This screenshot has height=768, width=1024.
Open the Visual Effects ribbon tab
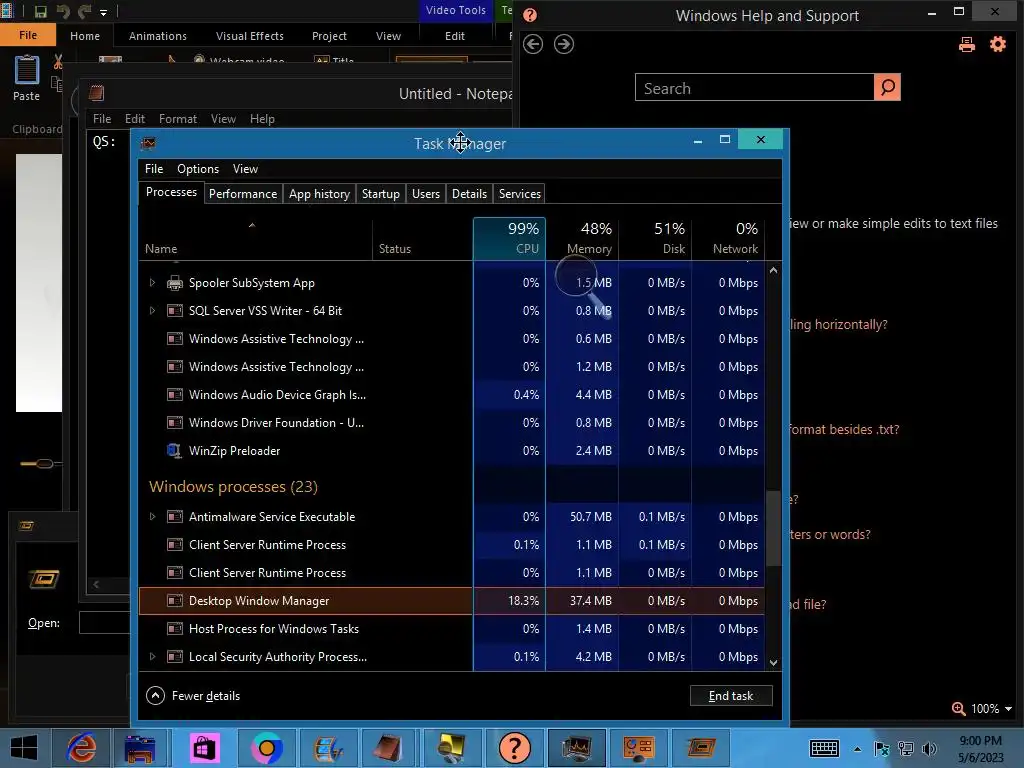(249, 36)
